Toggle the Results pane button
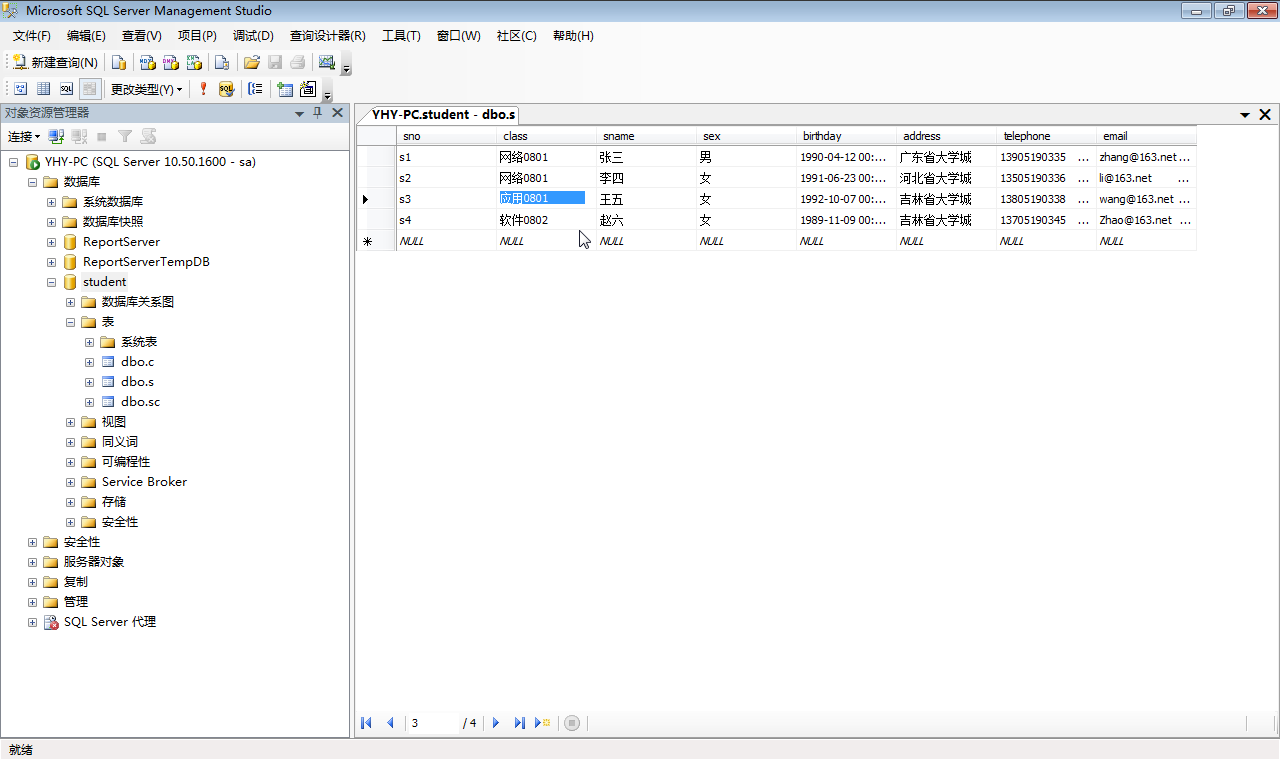Viewport: 1280px width, 760px height. click(x=90, y=89)
